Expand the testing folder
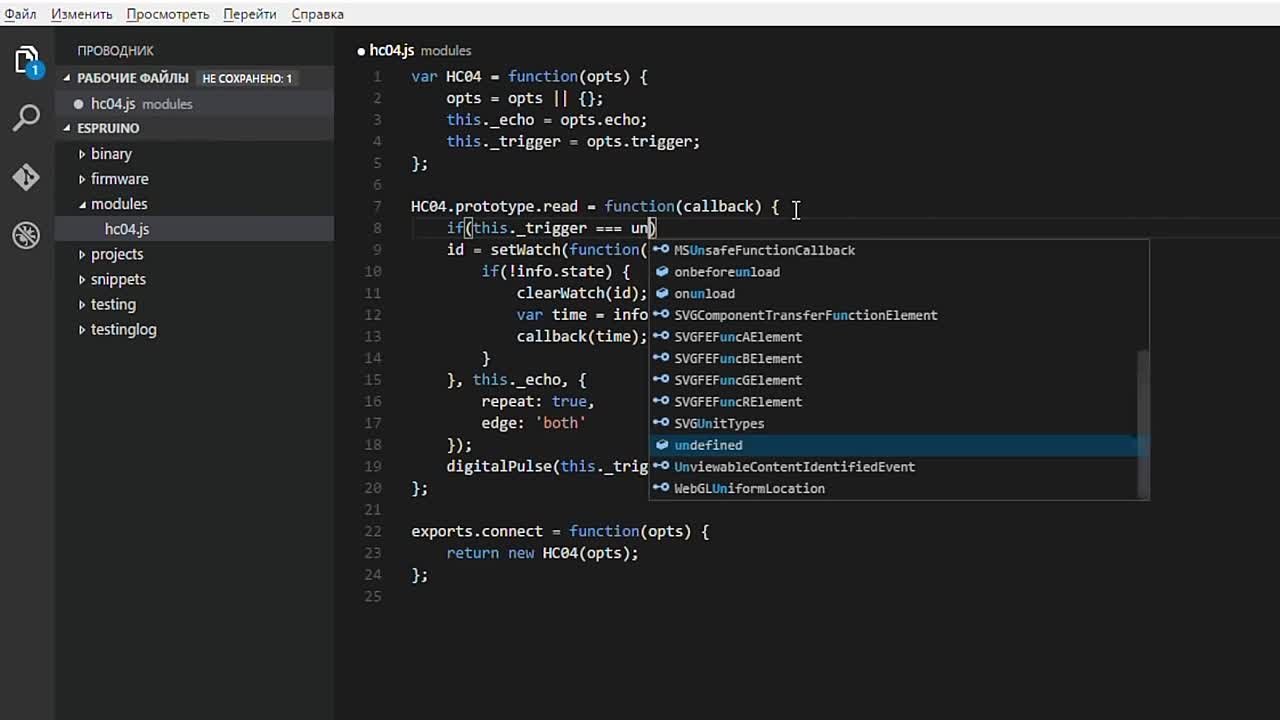Image resolution: width=1280 pixels, height=720 pixels. click(83, 304)
